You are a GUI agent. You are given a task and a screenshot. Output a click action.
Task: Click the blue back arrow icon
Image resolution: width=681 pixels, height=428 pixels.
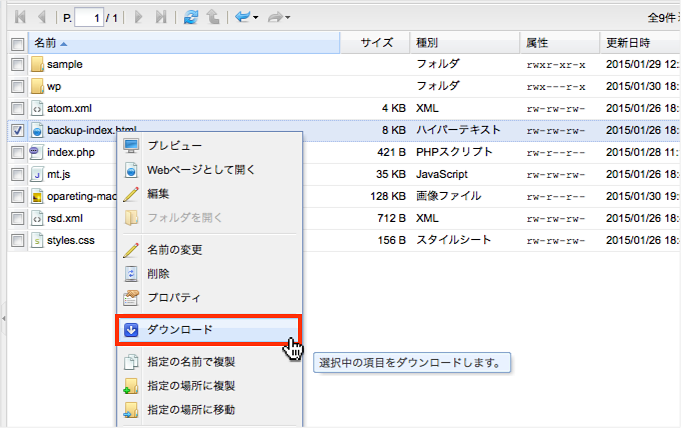pos(242,17)
